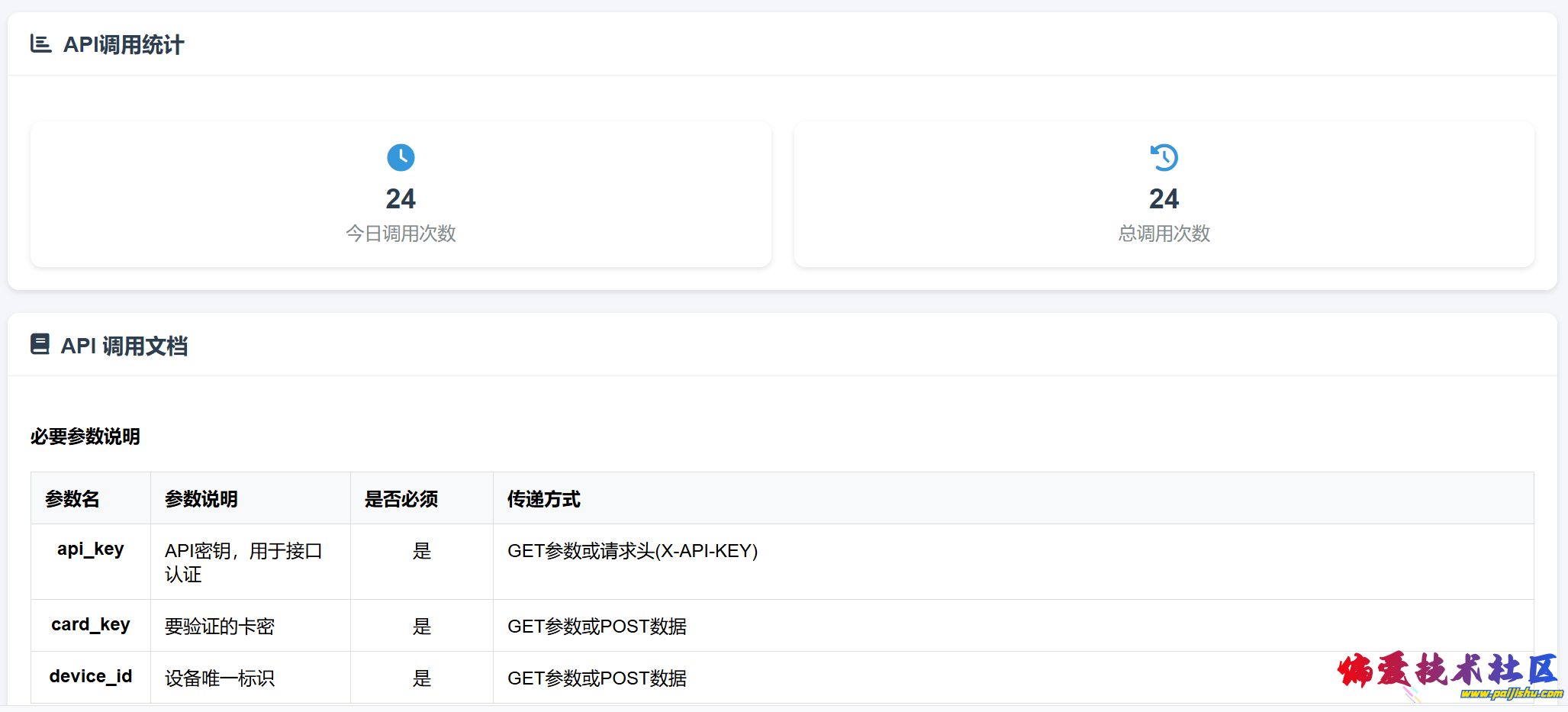
Task: Click the 必要参数说明 subheading
Action: (85, 437)
